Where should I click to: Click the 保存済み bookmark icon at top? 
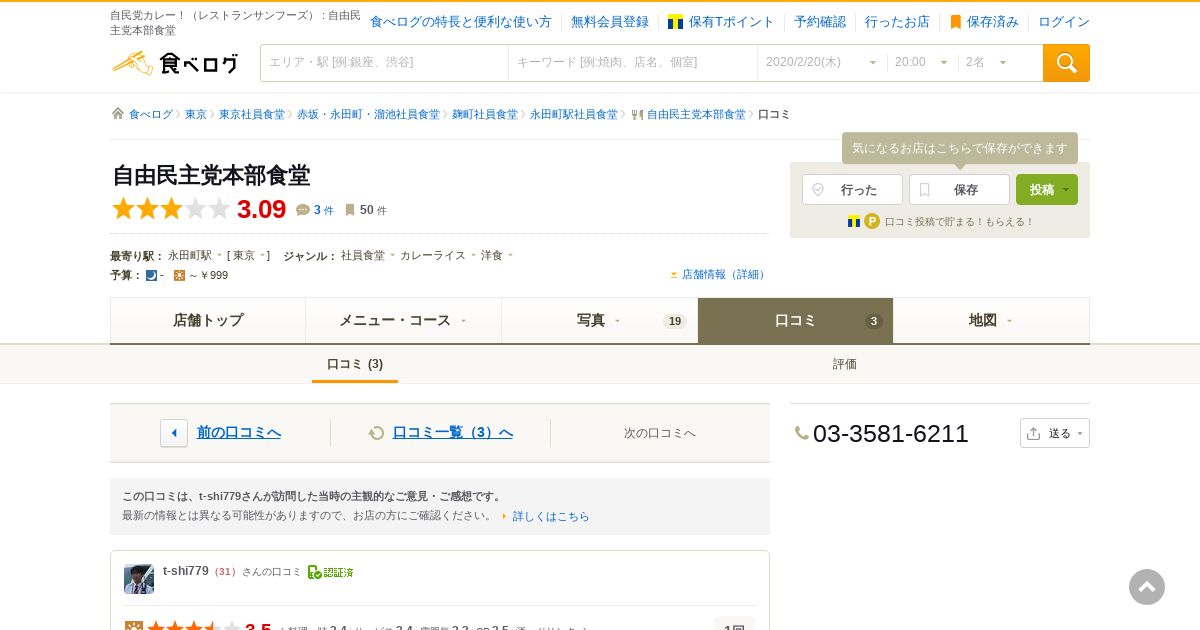click(956, 22)
